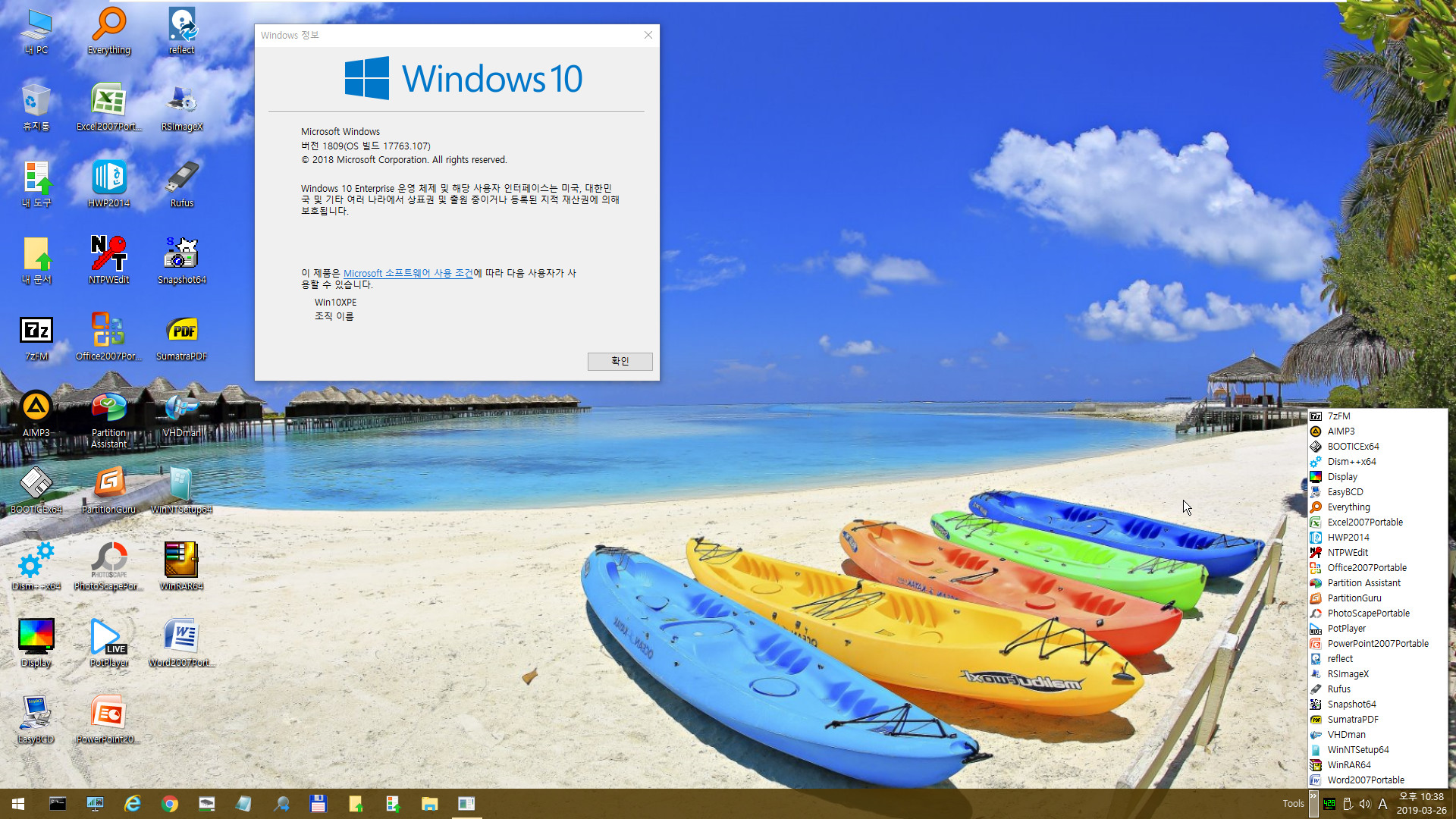Open the reflect desktop icon
The width and height of the screenshot is (1456, 819).
[181, 32]
